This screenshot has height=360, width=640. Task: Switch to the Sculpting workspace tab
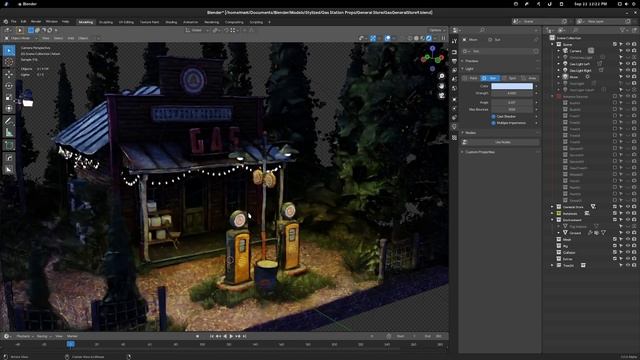tap(106, 22)
